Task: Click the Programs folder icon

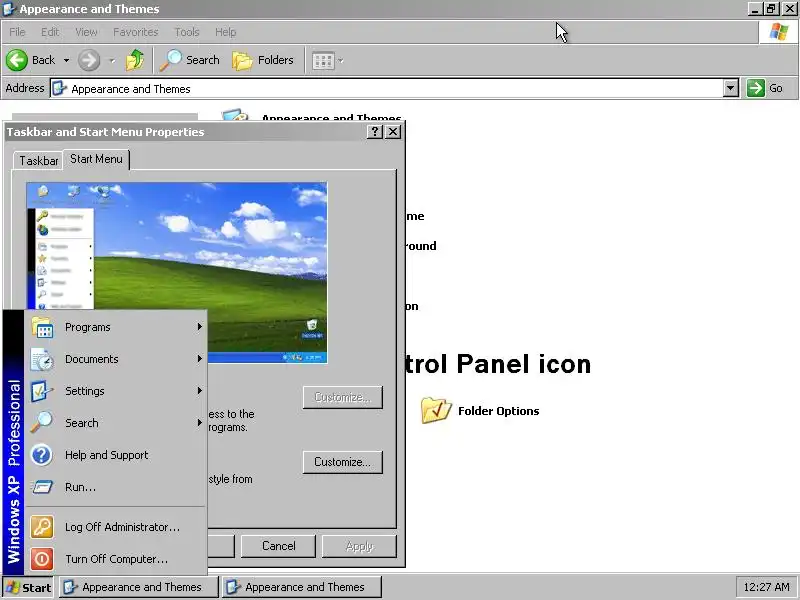Action: coord(42,328)
